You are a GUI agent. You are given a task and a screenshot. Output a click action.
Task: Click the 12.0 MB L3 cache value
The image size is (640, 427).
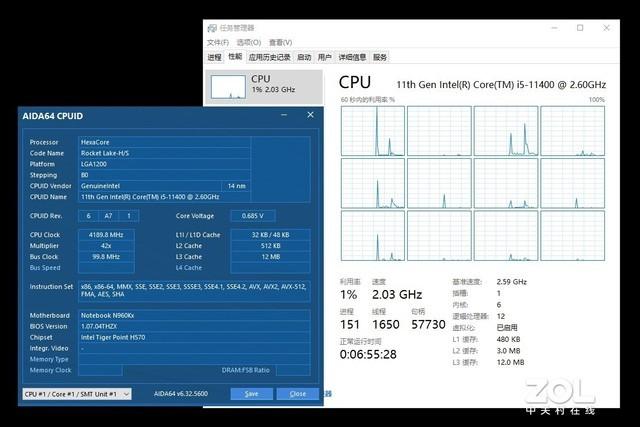[510, 363]
